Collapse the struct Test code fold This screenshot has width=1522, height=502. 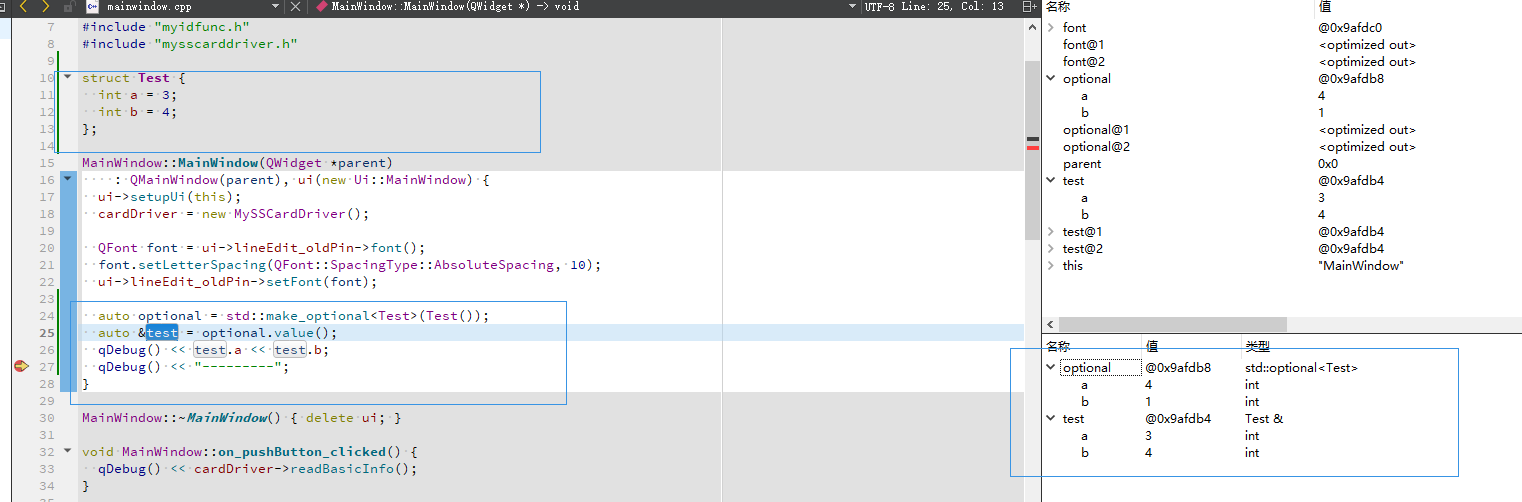(x=67, y=78)
